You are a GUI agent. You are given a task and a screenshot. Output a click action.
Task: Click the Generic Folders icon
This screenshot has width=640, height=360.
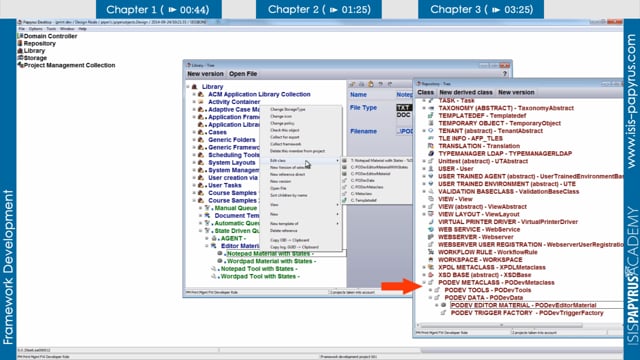201,140
